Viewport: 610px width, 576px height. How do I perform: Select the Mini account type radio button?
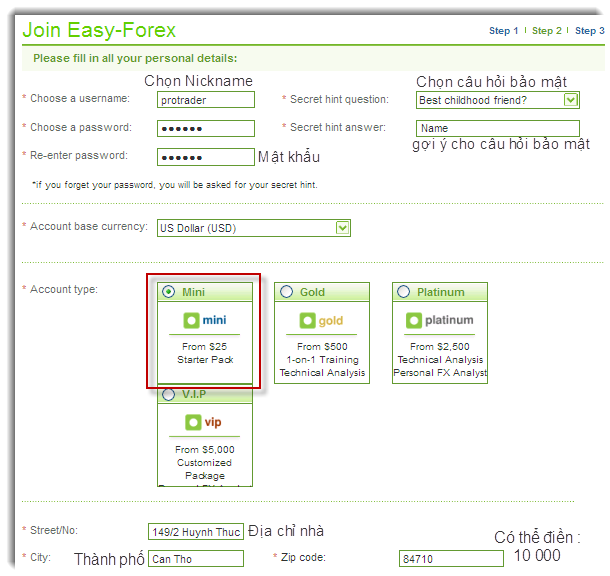click(168, 292)
